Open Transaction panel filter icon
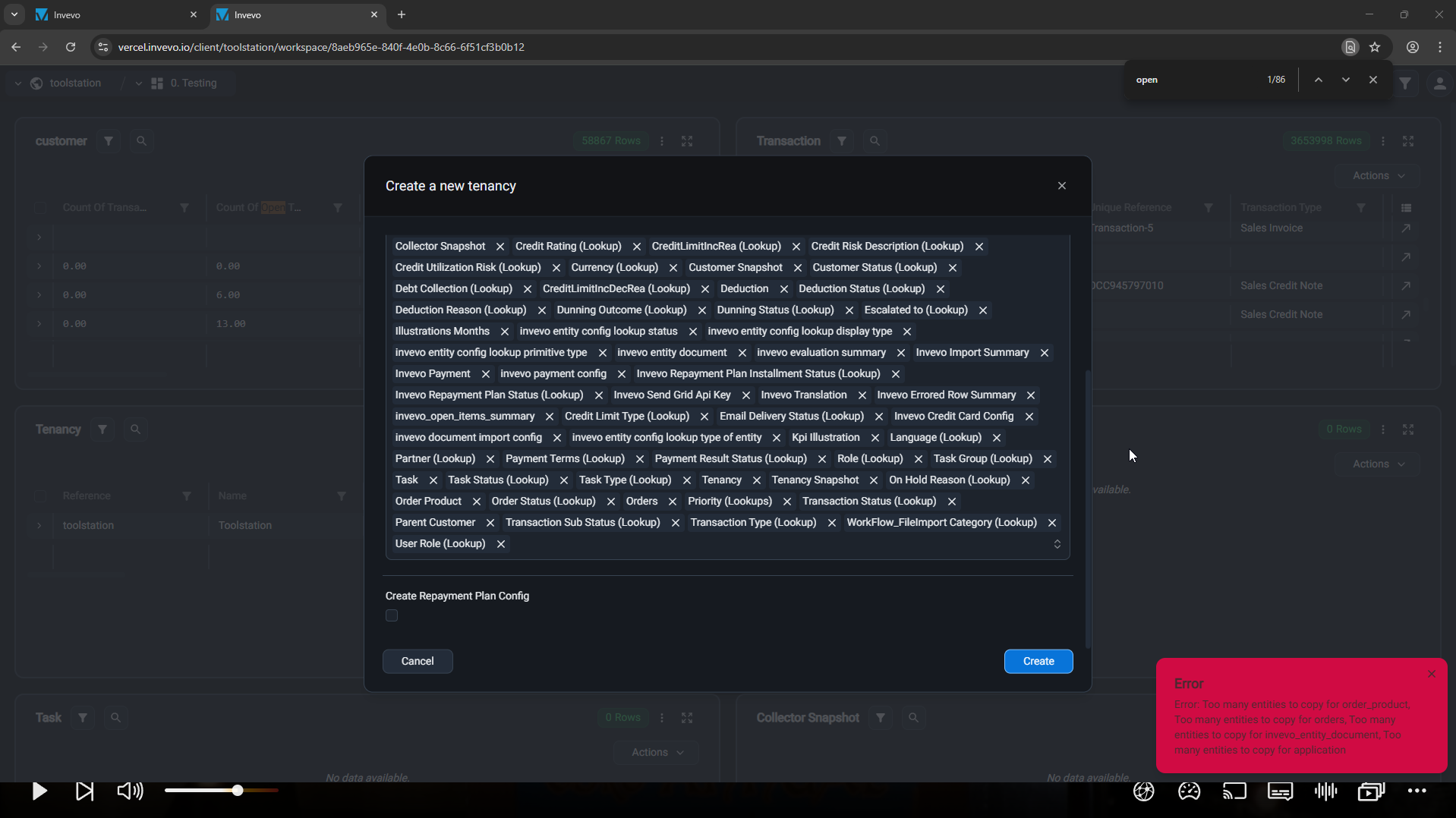The image size is (1456, 818). 842,141
